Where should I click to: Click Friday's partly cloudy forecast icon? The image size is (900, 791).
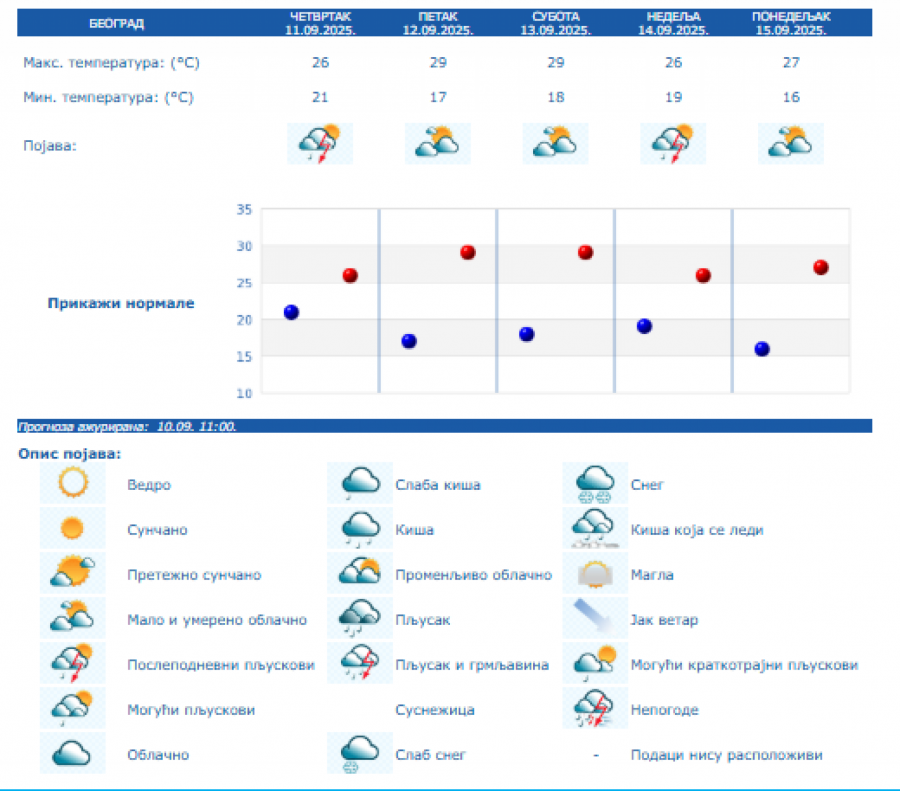(x=438, y=144)
